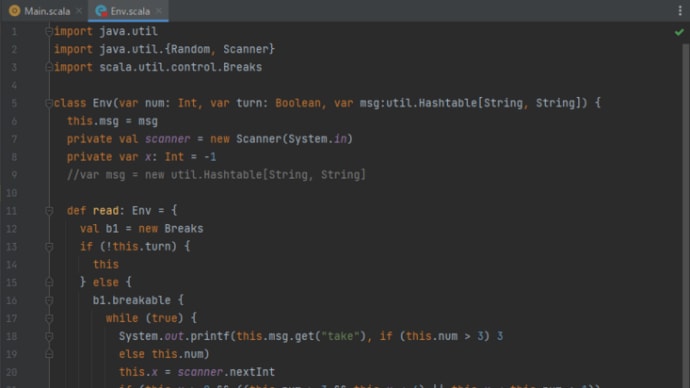The image size is (690, 388).
Task: Open the editor tabs options menu
Action: click(680, 11)
